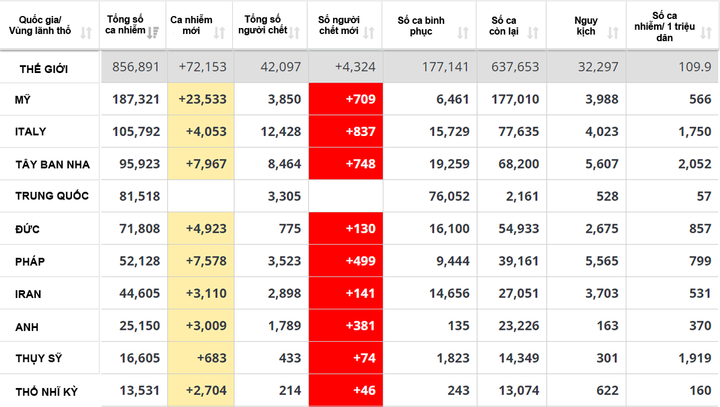720x407 pixels.
Task: Select the ĐỨC country row label
Action: point(27,229)
